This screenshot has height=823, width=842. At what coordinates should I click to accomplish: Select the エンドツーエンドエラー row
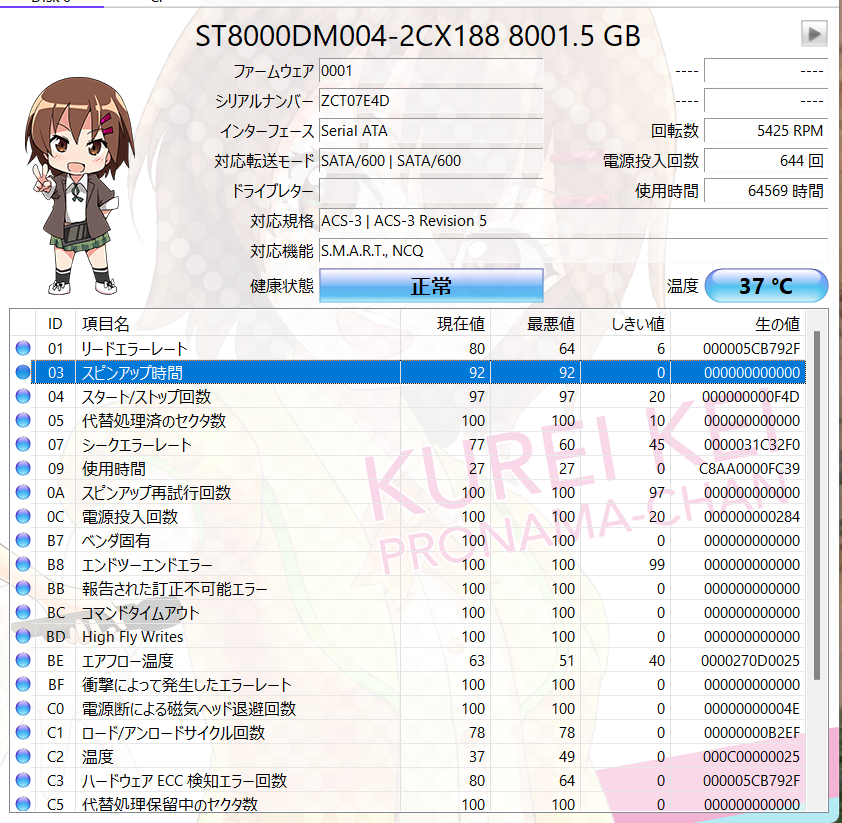pos(408,564)
